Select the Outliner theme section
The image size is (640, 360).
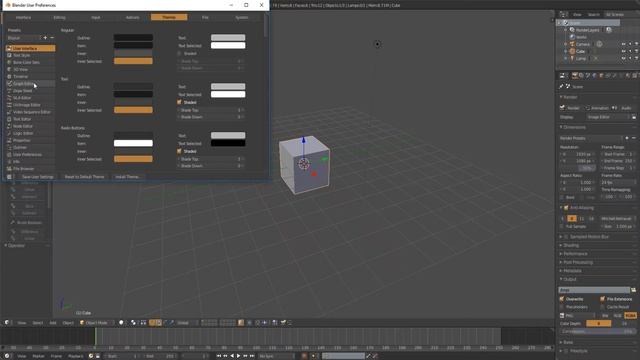30,147
